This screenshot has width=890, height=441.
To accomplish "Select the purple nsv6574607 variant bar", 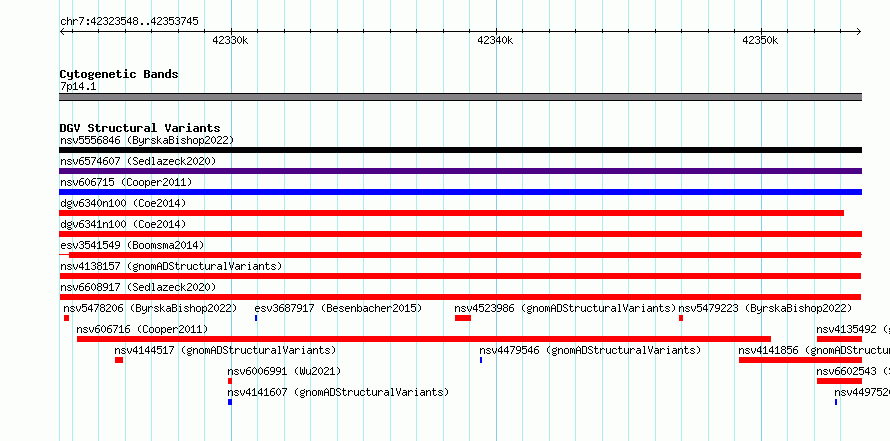I will tap(460, 171).
